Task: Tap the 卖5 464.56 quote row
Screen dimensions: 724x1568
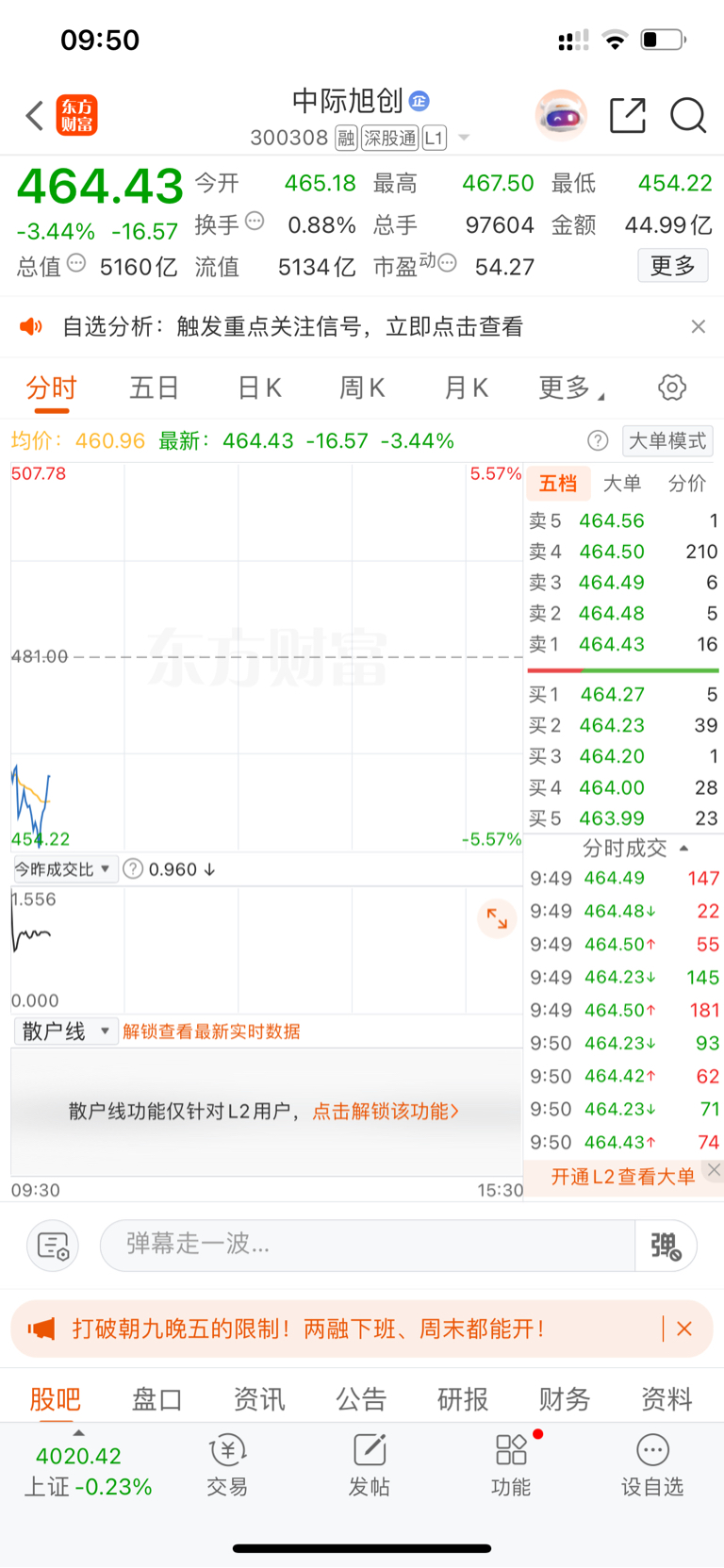Action: 623,520
